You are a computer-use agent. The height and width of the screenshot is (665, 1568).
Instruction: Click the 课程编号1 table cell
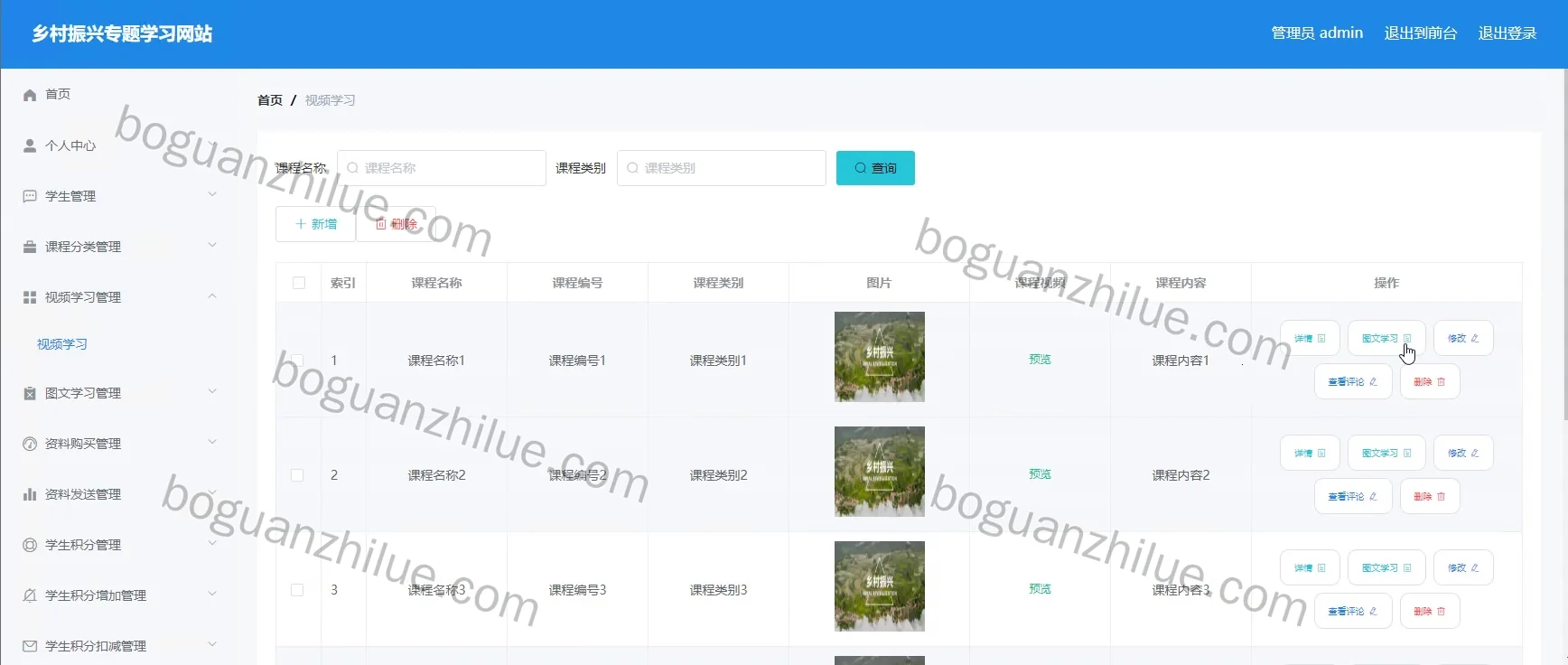click(577, 361)
